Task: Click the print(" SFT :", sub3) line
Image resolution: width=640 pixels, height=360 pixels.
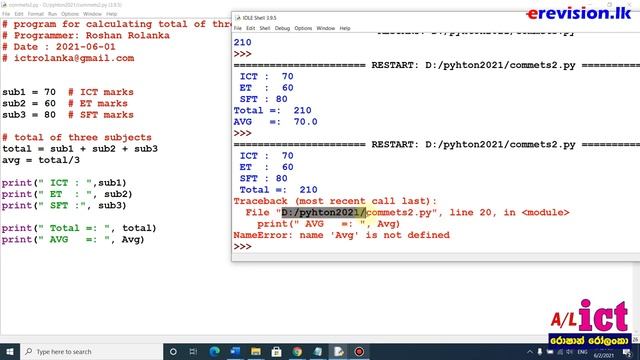Action: coord(64,205)
